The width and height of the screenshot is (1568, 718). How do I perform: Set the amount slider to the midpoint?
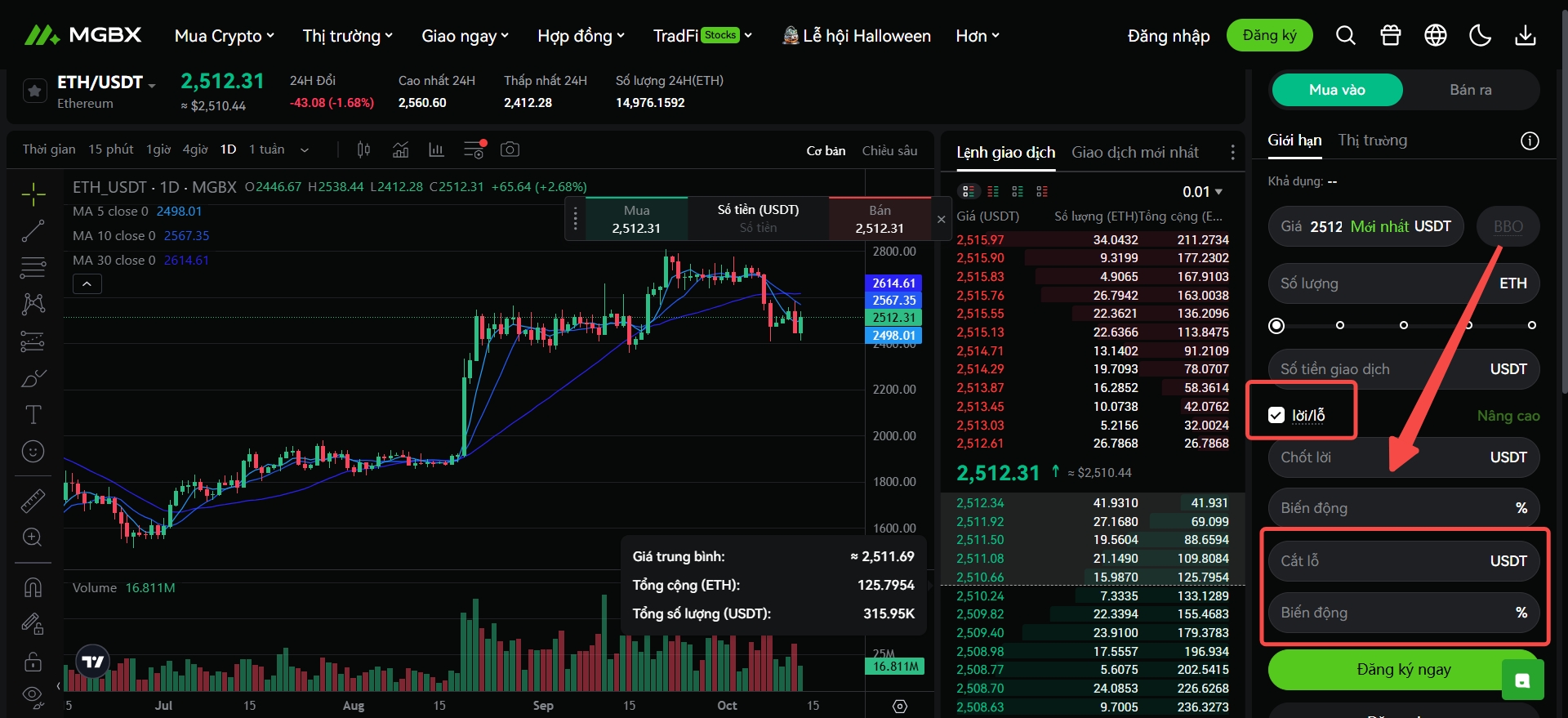pos(1404,325)
